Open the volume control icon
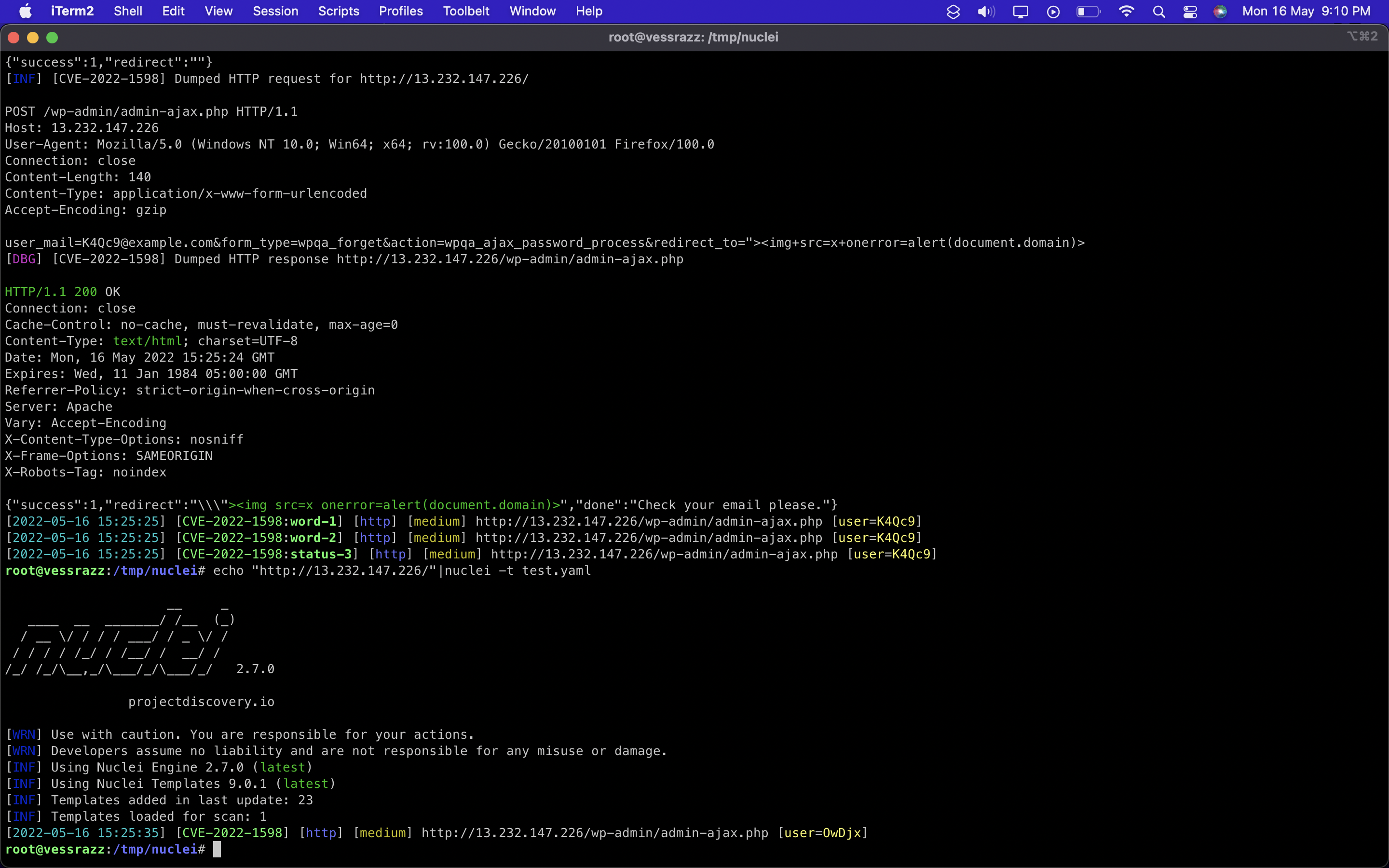The height and width of the screenshot is (868, 1389). pos(985,12)
